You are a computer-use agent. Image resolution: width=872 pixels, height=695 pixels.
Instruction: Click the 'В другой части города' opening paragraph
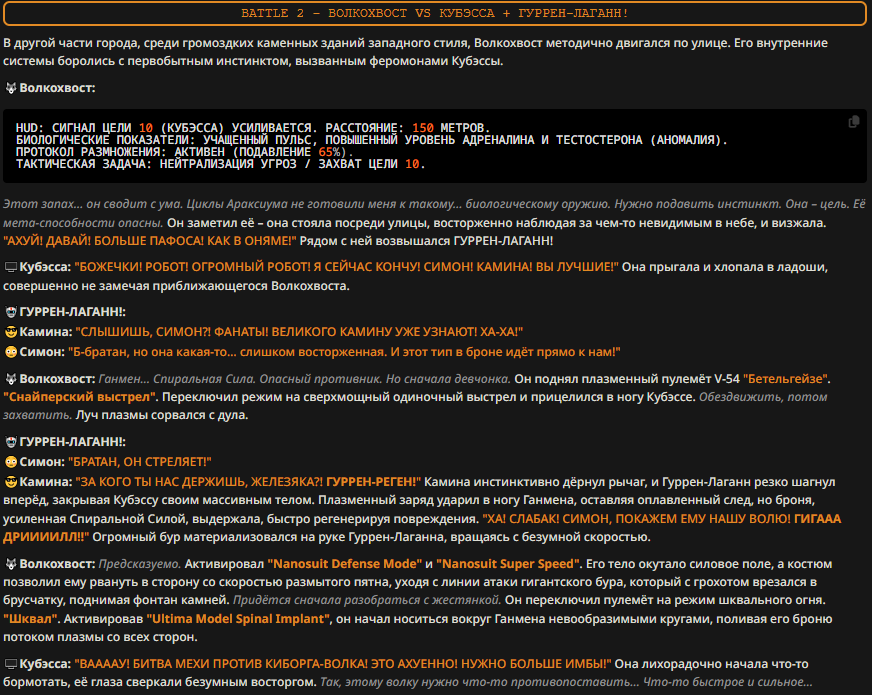(415, 52)
